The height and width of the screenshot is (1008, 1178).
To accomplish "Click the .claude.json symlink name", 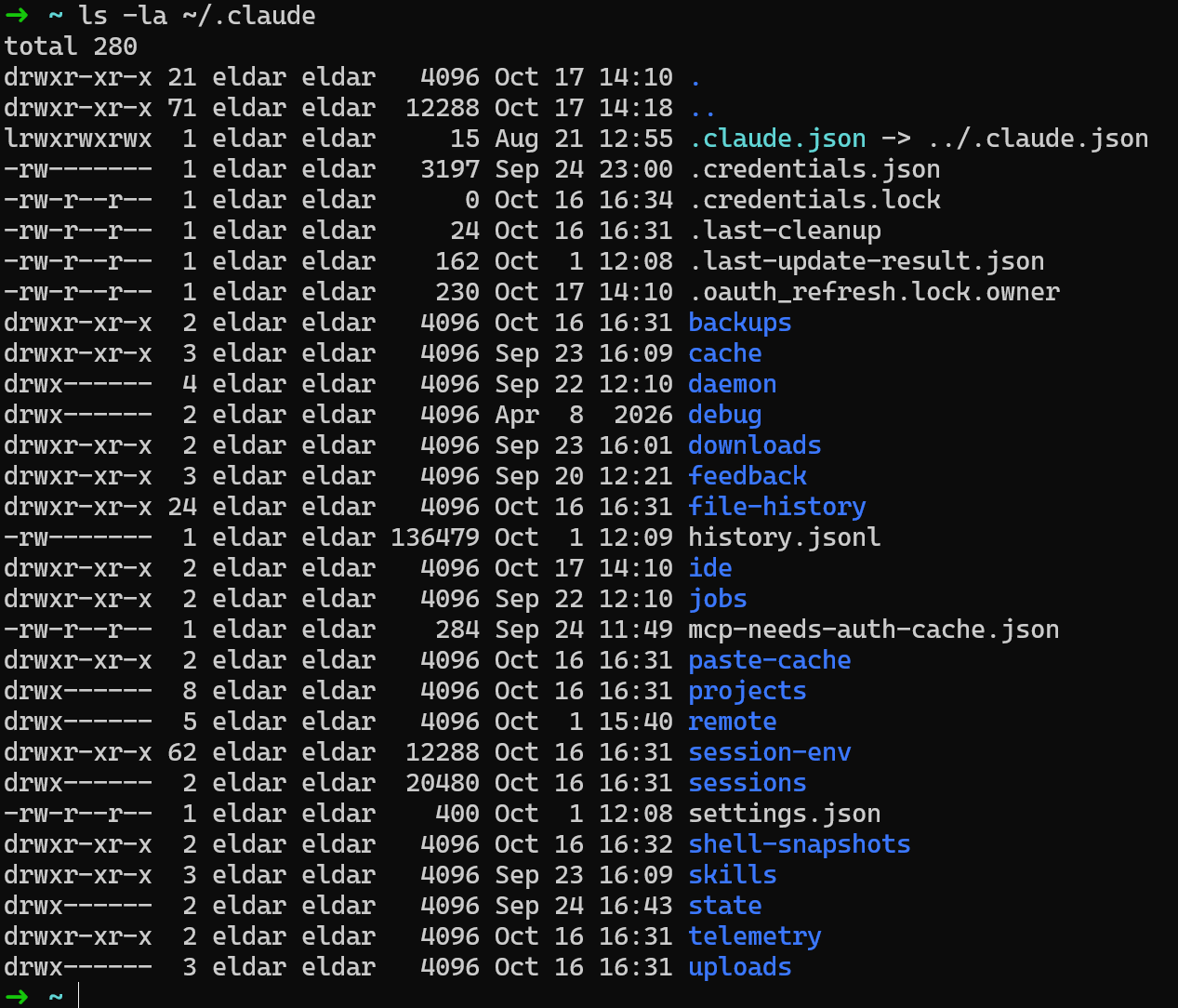I will tap(777, 139).
